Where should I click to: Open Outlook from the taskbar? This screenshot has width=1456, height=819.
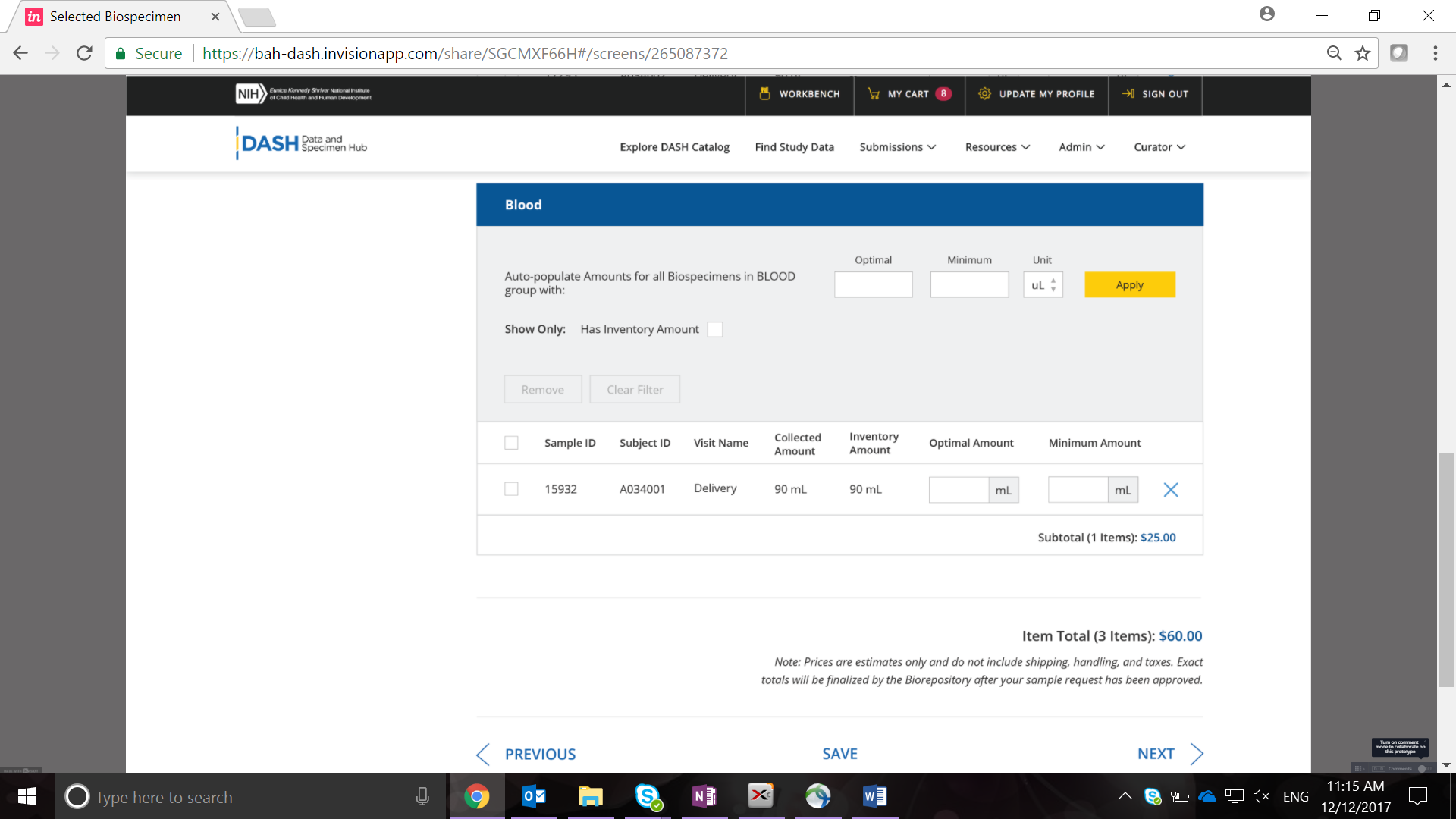point(534,796)
